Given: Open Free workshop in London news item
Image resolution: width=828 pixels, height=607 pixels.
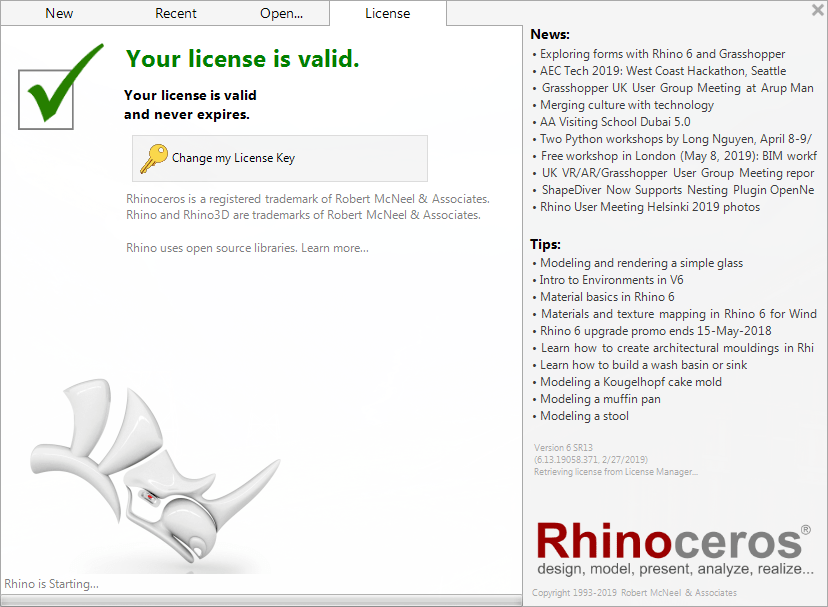Looking at the screenshot, I should click(679, 156).
